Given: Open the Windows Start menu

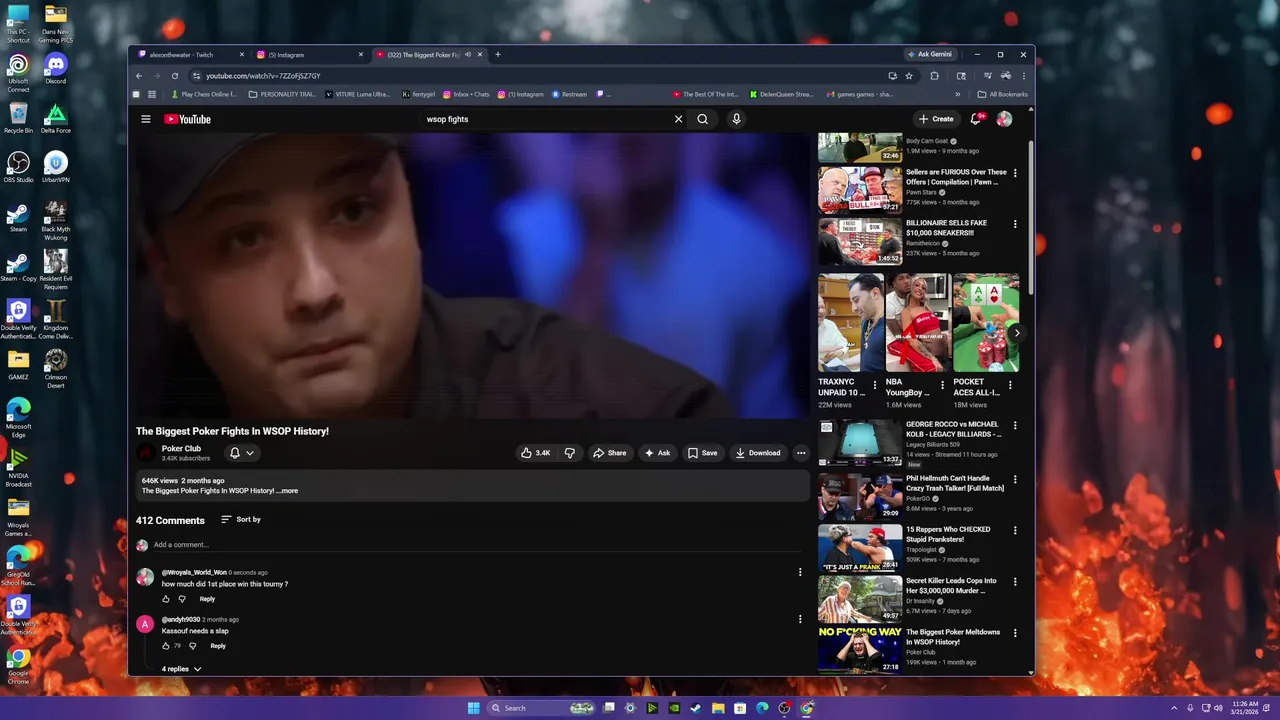Looking at the screenshot, I should [473, 708].
